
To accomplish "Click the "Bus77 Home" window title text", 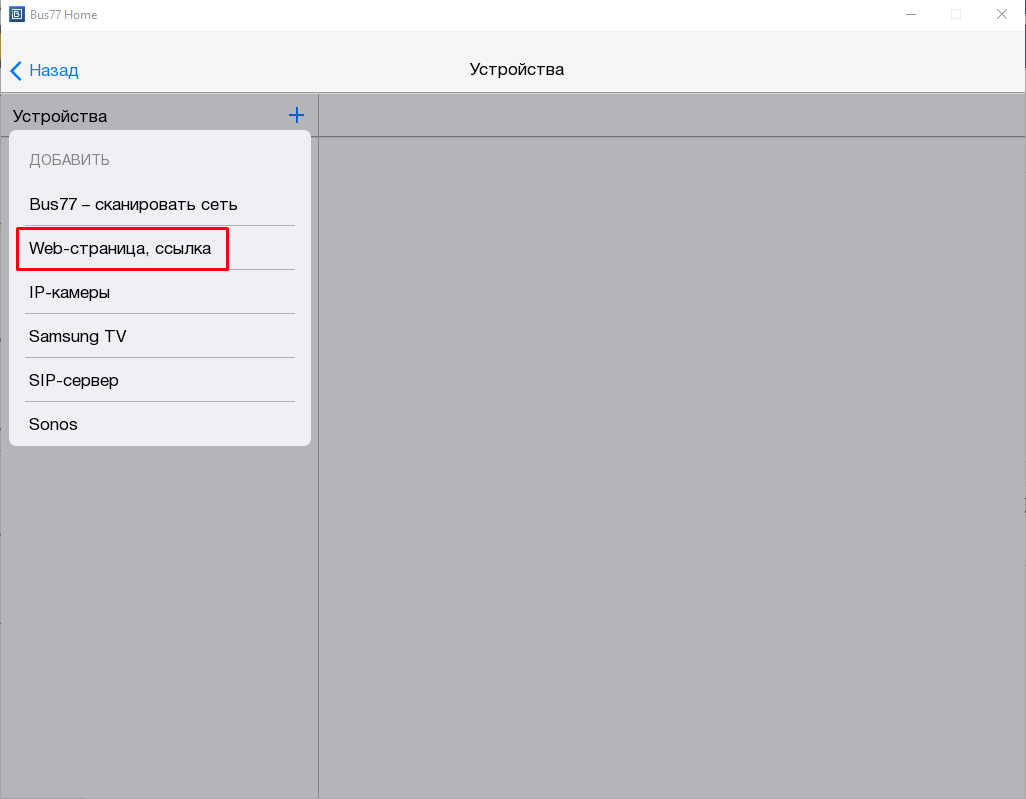I will [x=64, y=15].
